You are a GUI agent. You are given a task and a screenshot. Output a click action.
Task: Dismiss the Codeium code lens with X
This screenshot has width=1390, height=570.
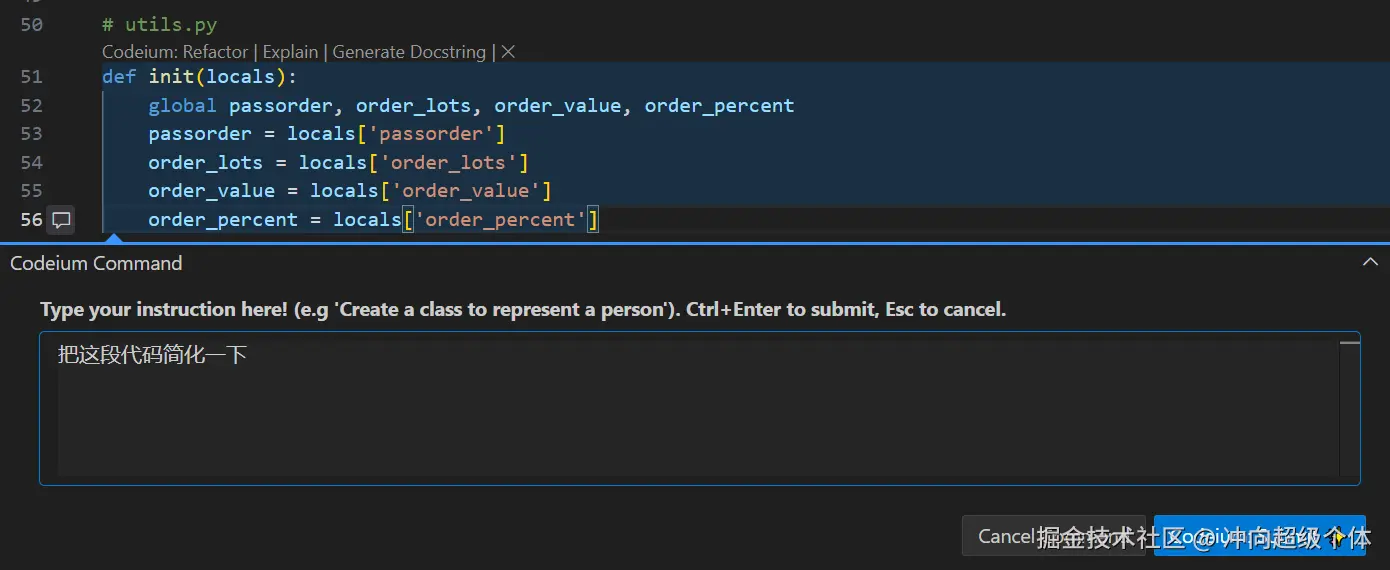(x=508, y=52)
